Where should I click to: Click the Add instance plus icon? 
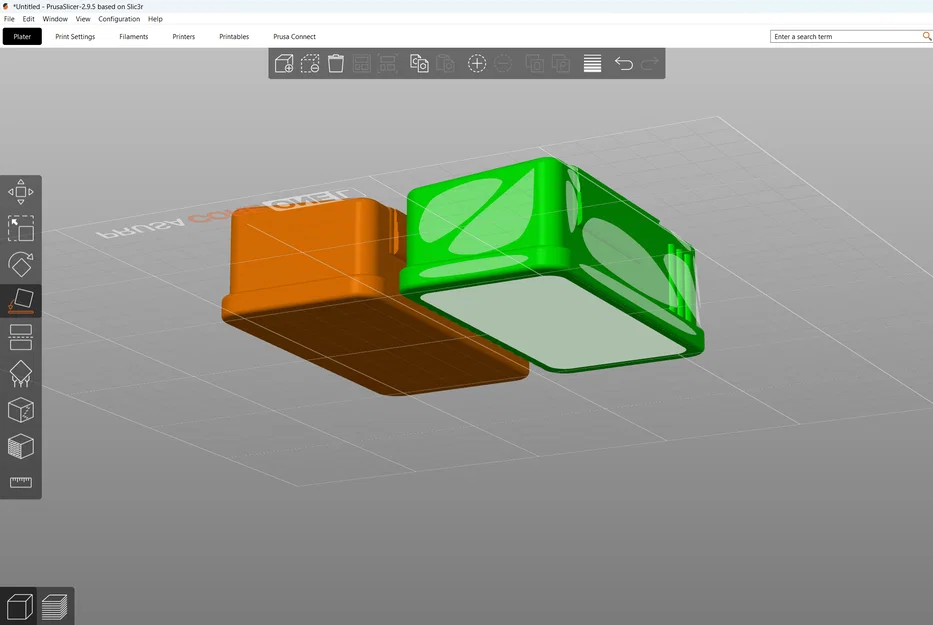[x=477, y=63]
